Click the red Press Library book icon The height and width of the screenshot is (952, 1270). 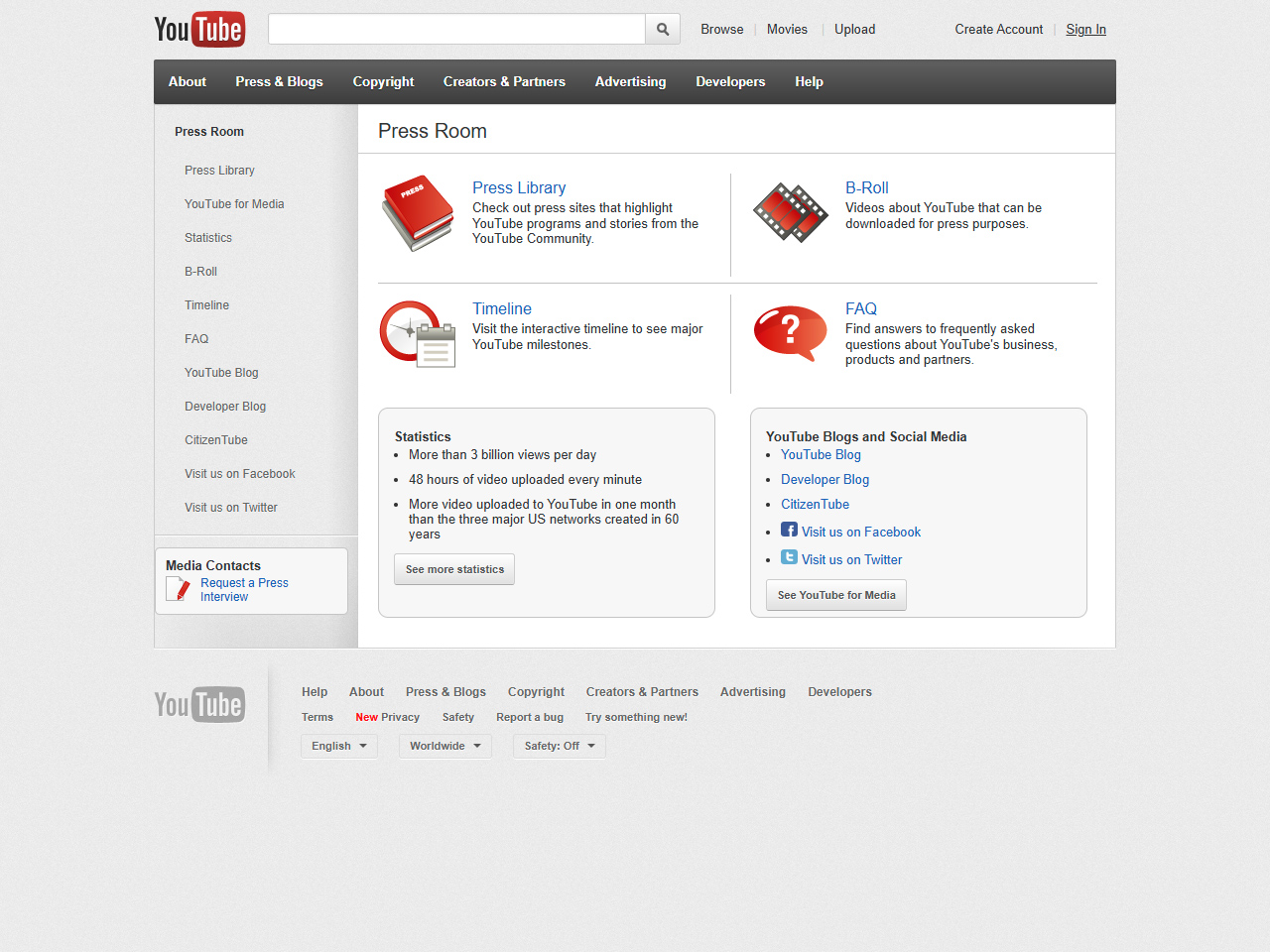(x=418, y=213)
